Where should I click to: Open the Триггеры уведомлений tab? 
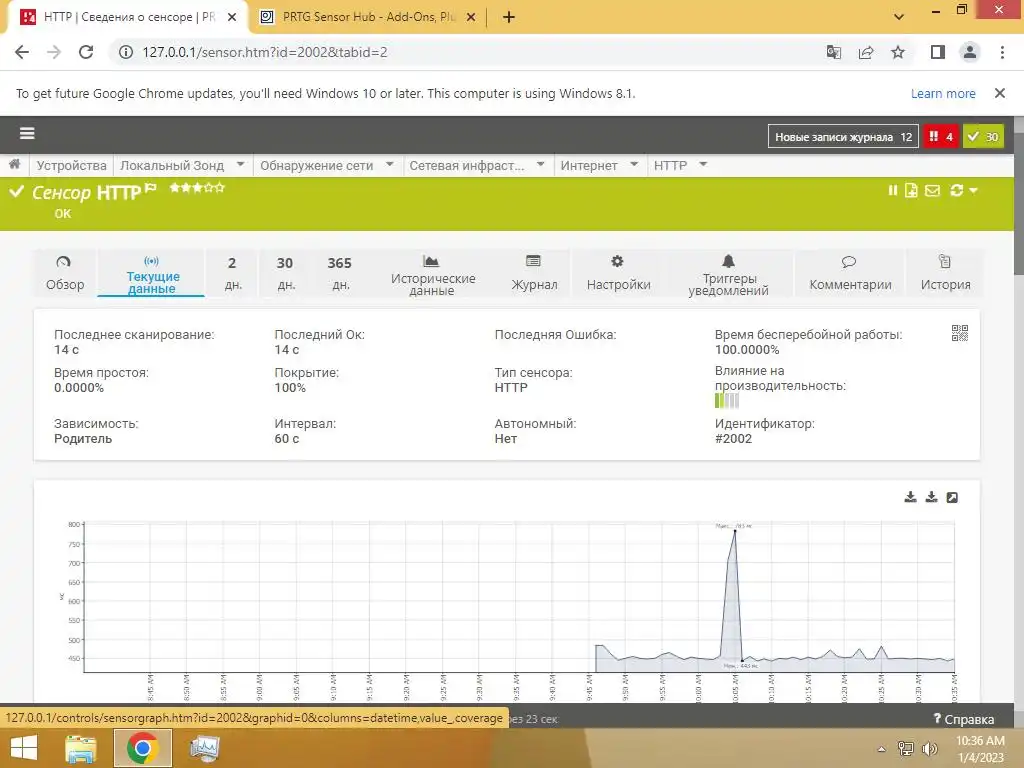(x=728, y=273)
